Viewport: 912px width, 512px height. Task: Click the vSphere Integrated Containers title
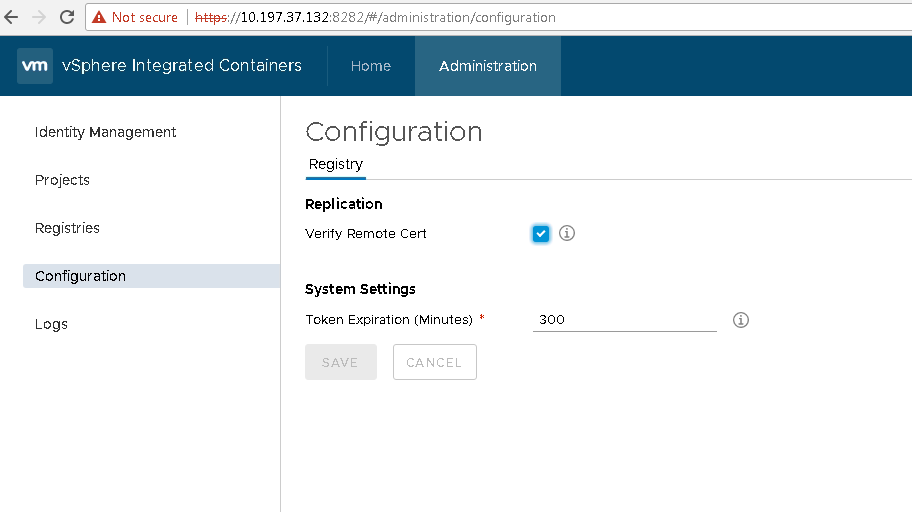pyautogui.click(x=181, y=65)
